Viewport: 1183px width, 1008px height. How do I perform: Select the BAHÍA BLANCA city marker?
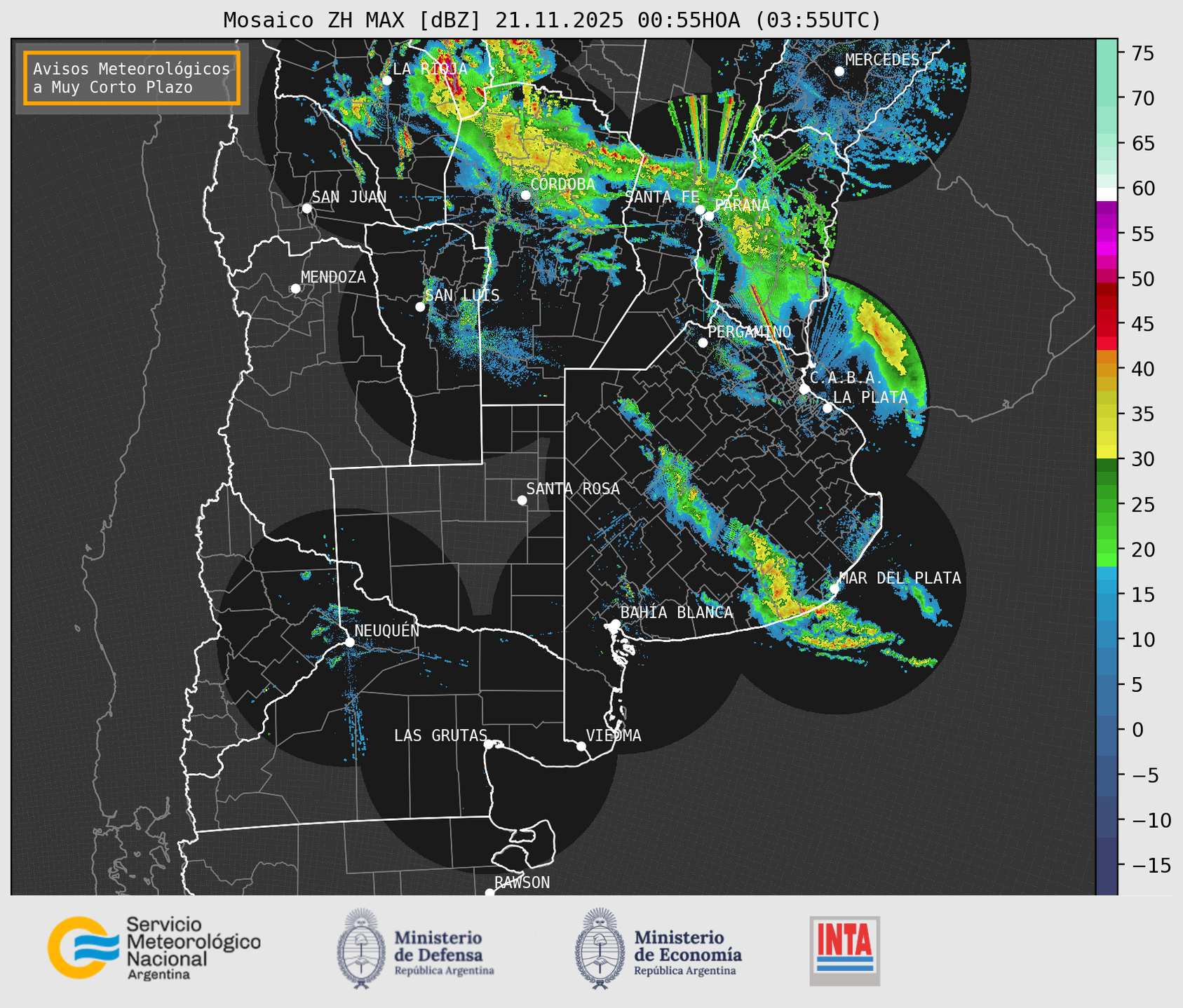click(x=615, y=624)
